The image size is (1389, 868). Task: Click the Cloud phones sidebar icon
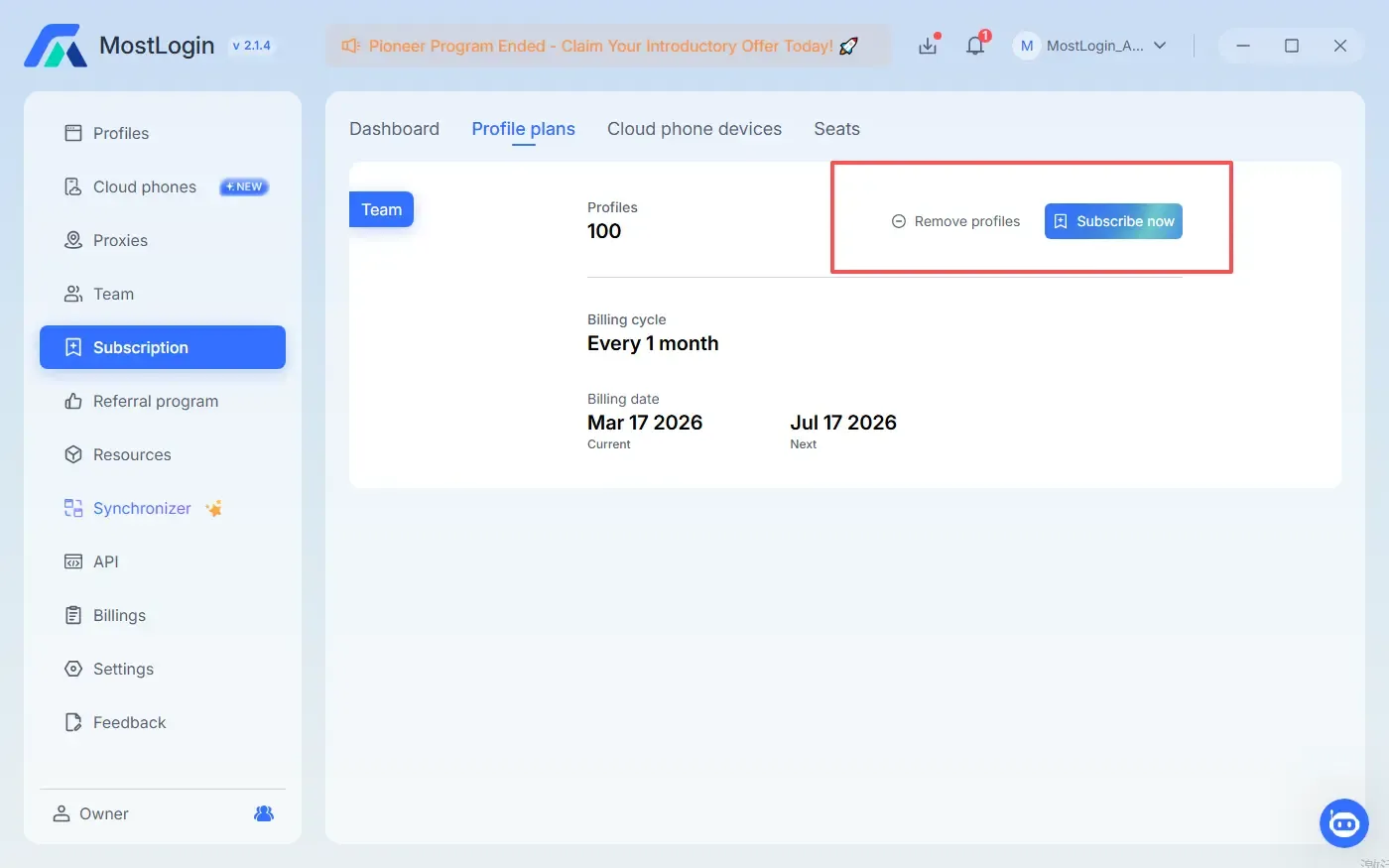73,186
